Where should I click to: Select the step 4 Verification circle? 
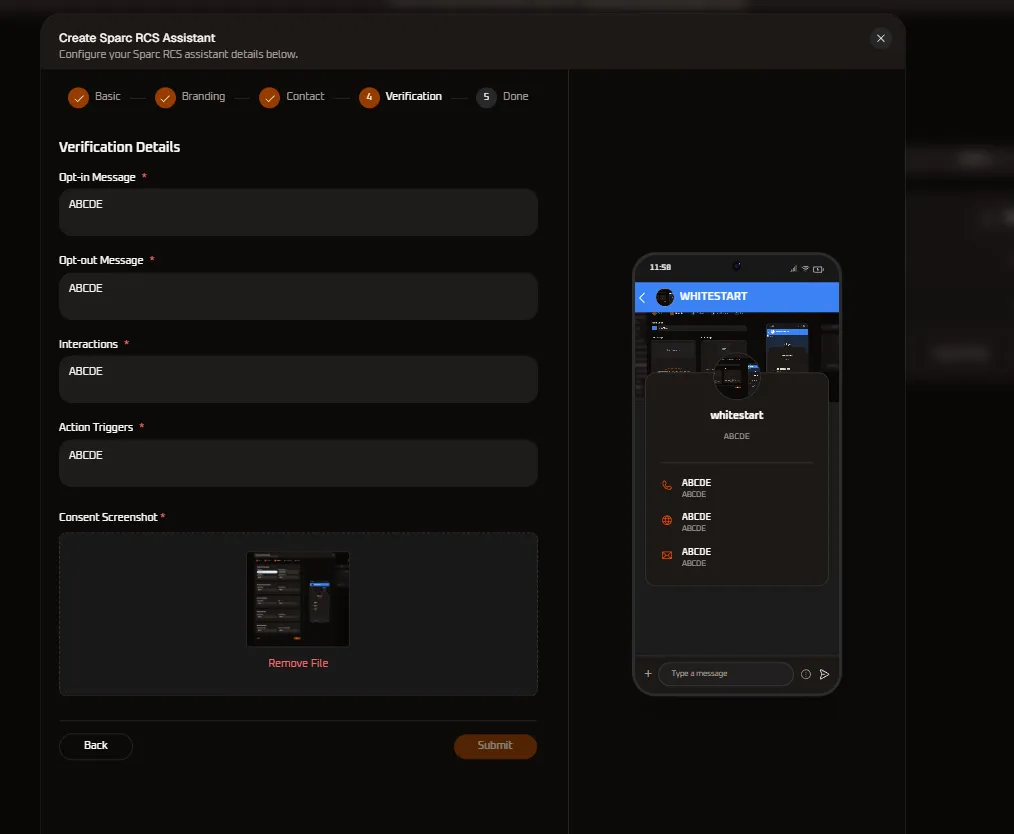[x=369, y=98]
